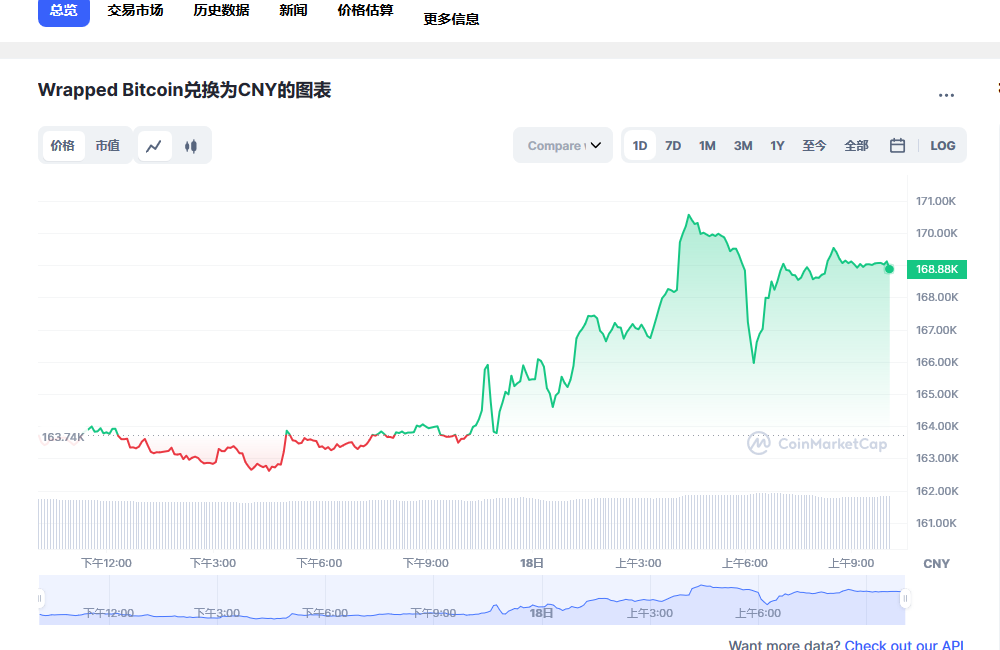Expand the 更多信息 more info menu

(x=452, y=19)
